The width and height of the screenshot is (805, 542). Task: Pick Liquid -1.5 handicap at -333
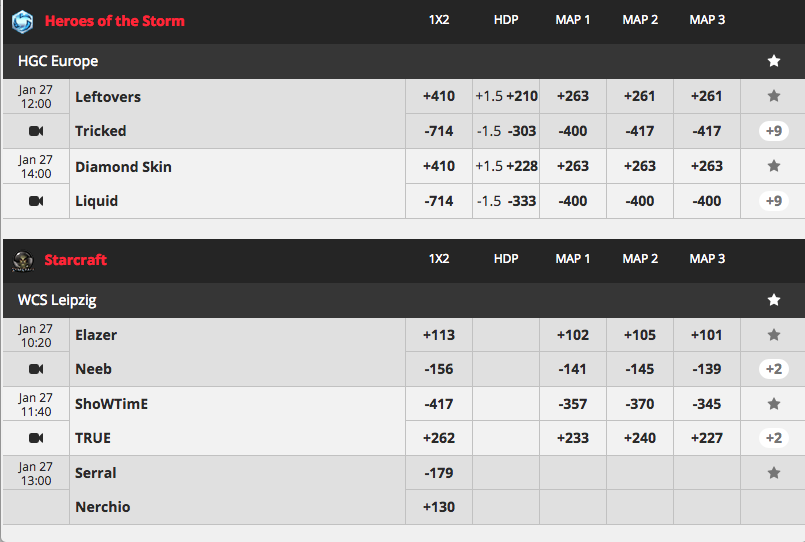point(506,201)
